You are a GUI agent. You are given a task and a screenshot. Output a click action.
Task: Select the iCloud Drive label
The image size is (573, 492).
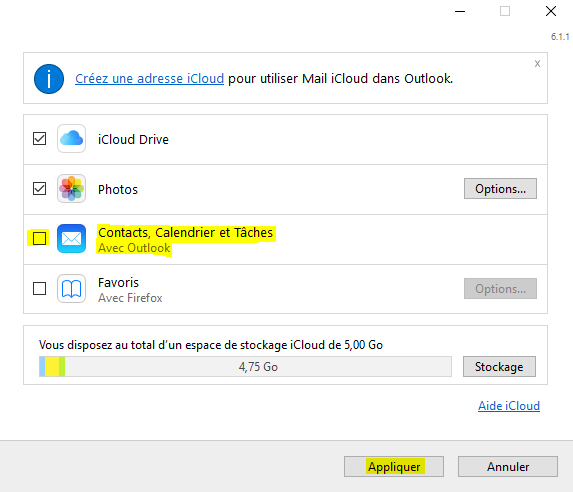[x=133, y=139]
